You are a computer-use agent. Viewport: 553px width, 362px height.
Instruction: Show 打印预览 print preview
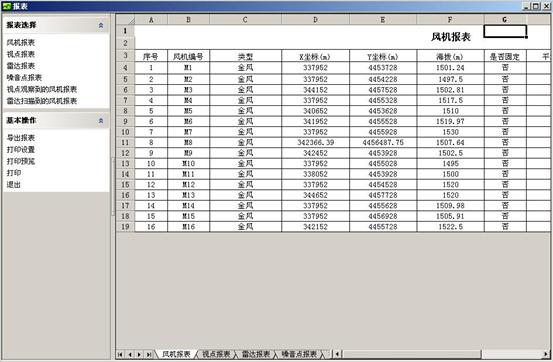point(21,161)
